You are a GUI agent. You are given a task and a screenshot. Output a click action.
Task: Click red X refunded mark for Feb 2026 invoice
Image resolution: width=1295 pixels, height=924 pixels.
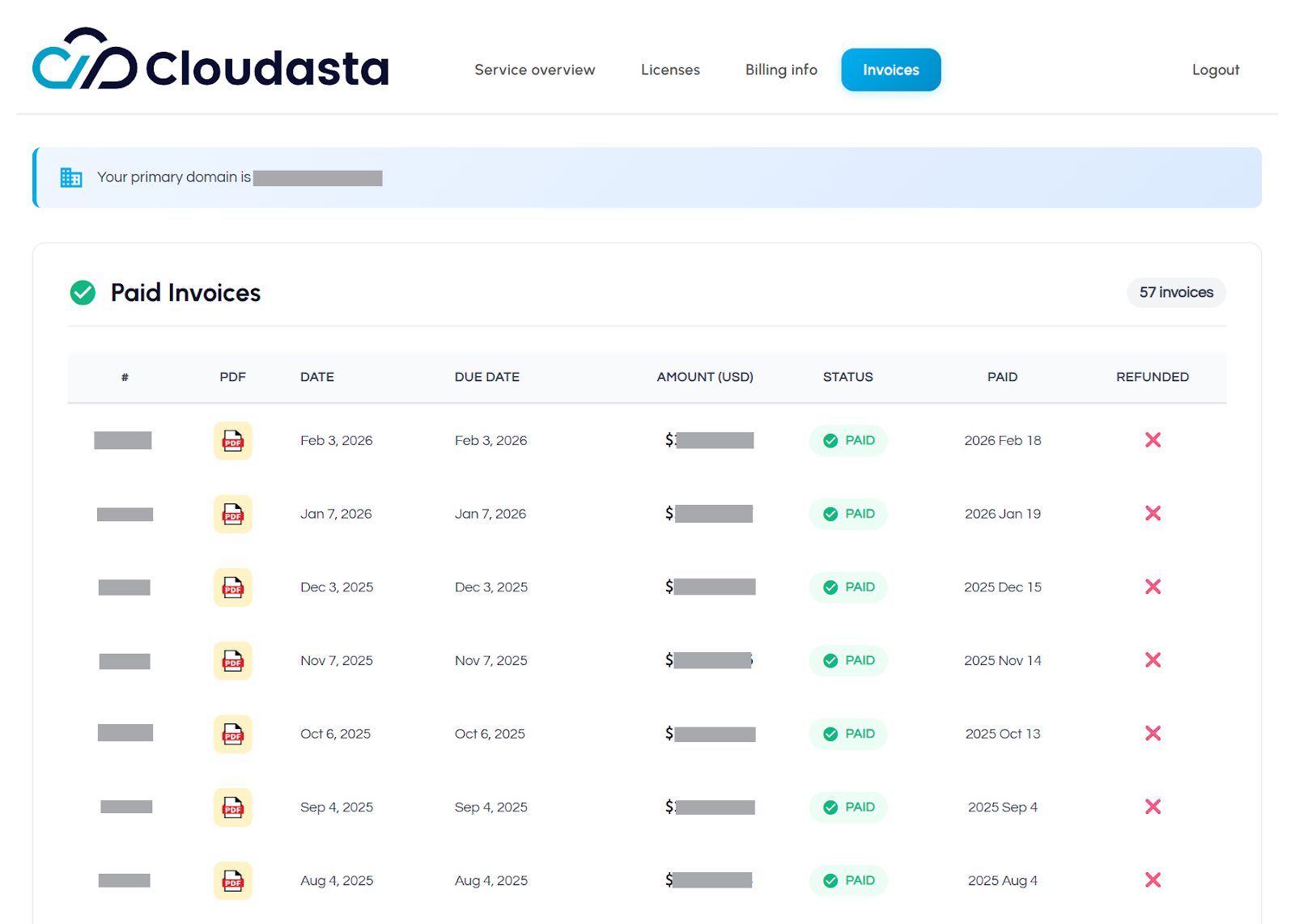tap(1153, 440)
